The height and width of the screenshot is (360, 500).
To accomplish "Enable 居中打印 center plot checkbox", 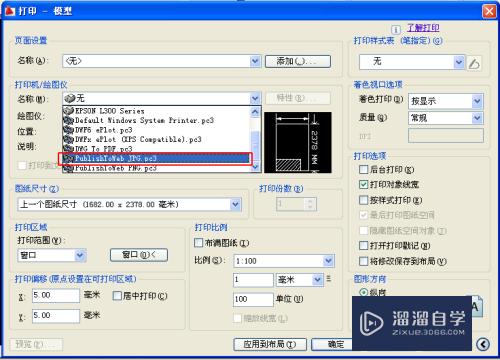I will coord(117,295).
